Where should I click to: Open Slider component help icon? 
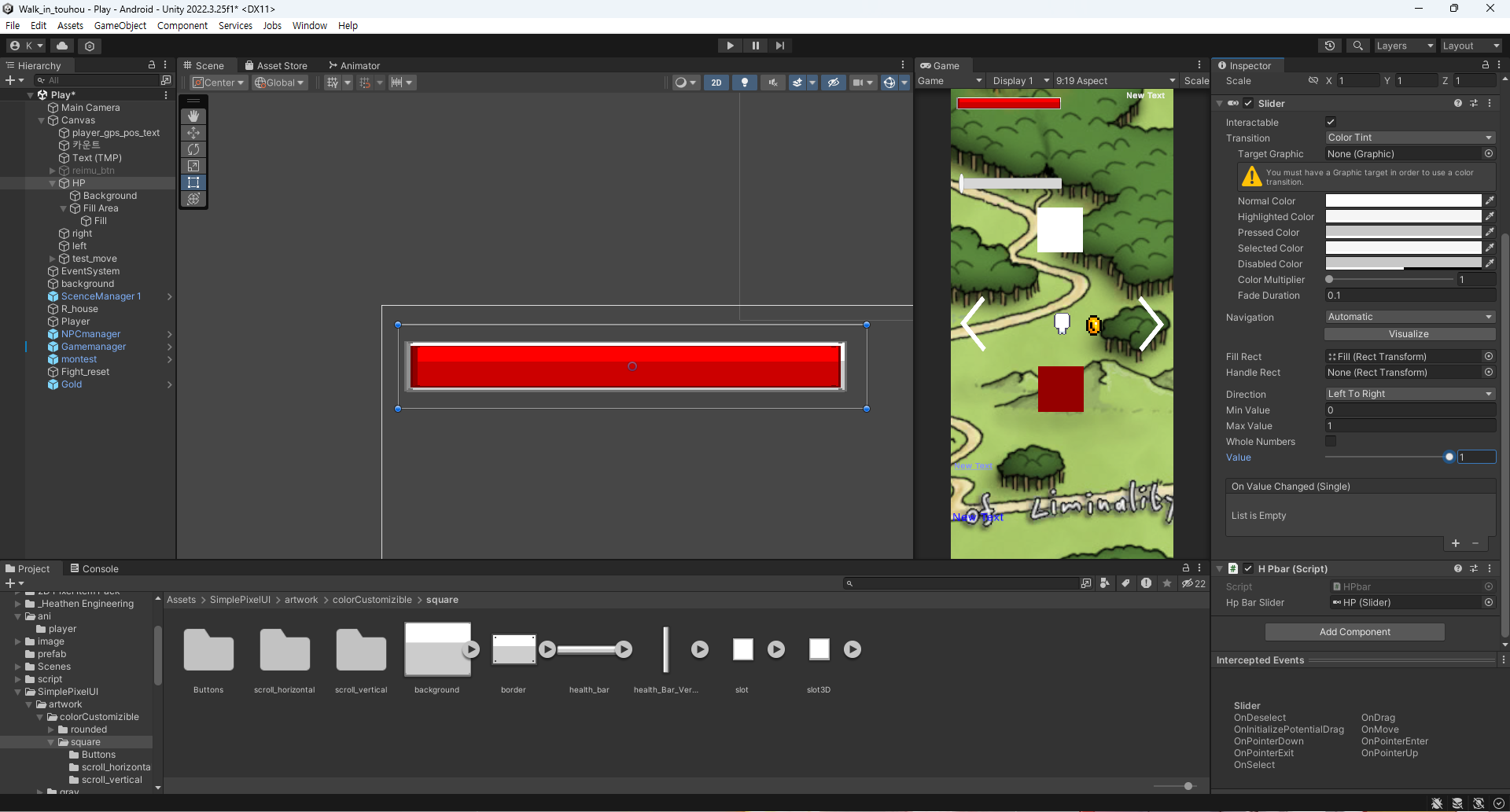point(1458,104)
